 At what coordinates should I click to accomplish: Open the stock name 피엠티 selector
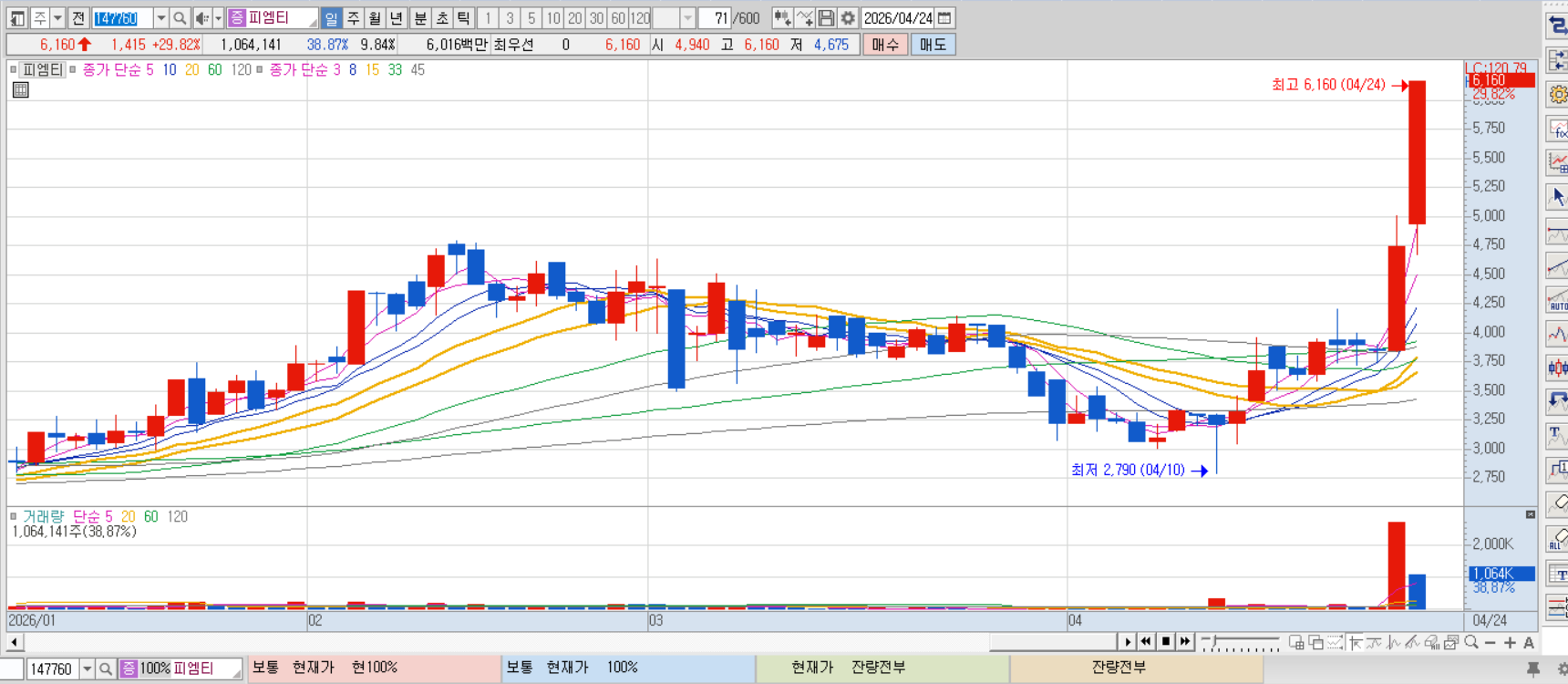[273, 18]
